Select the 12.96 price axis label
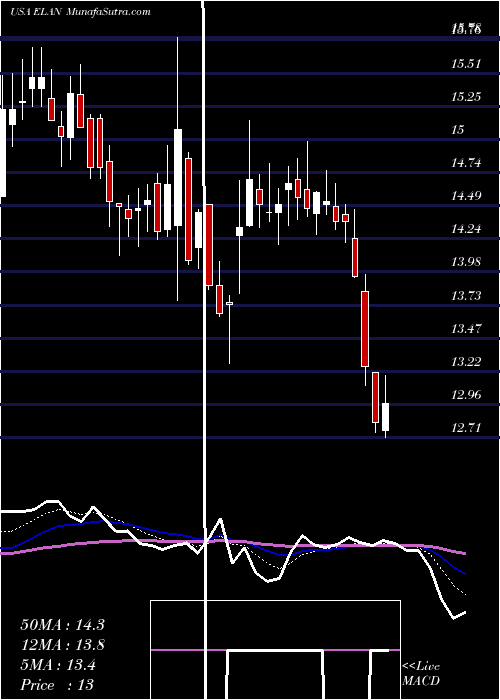The width and height of the screenshot is (500, 700). coord(466,395)
